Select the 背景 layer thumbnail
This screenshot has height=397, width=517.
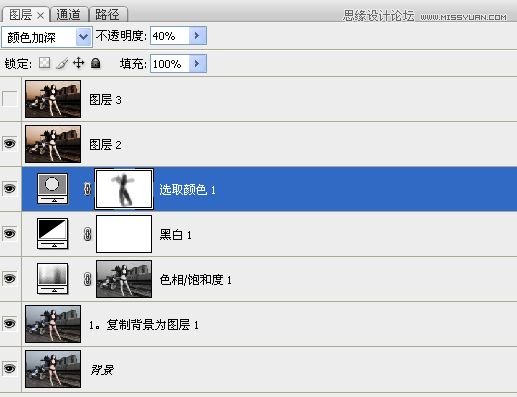click(x=53, y=369)
